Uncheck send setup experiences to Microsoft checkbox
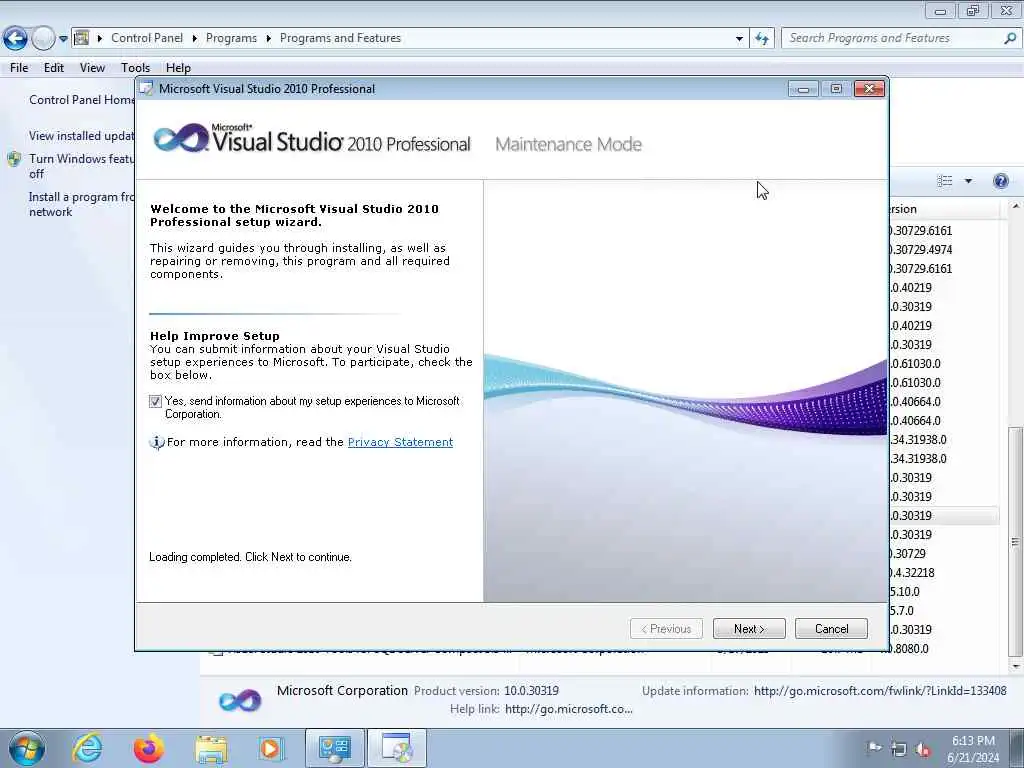This screenshot has height=768, width=1024. coord(155,402)
